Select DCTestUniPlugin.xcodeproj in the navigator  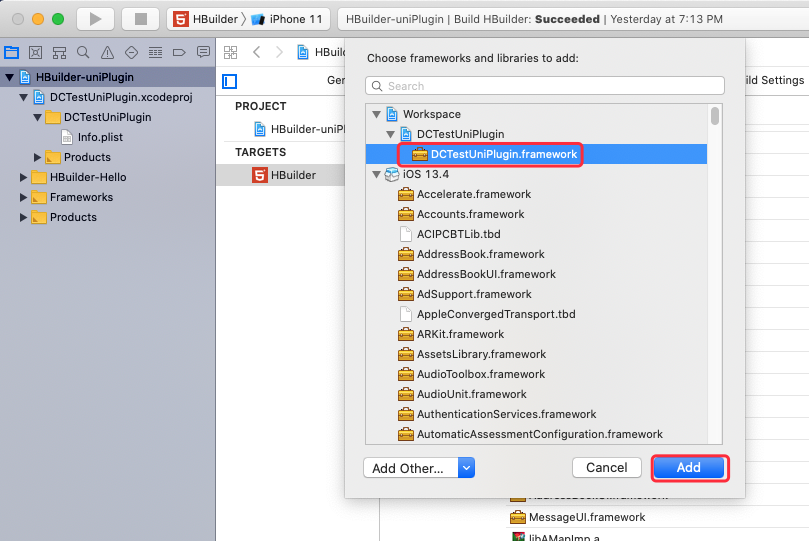(121, 97)
